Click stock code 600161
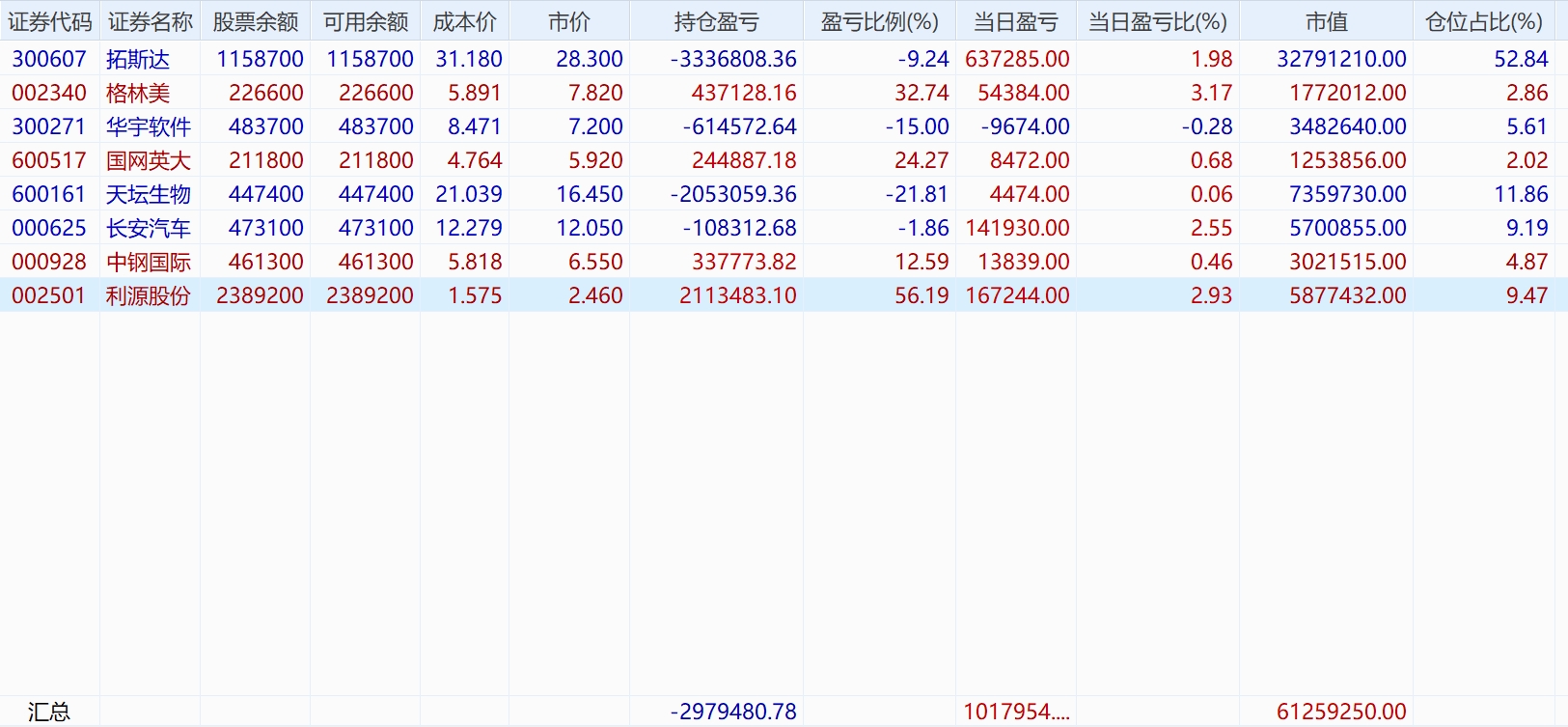This screenshot has width=1568, height=727. coord(49,194)
